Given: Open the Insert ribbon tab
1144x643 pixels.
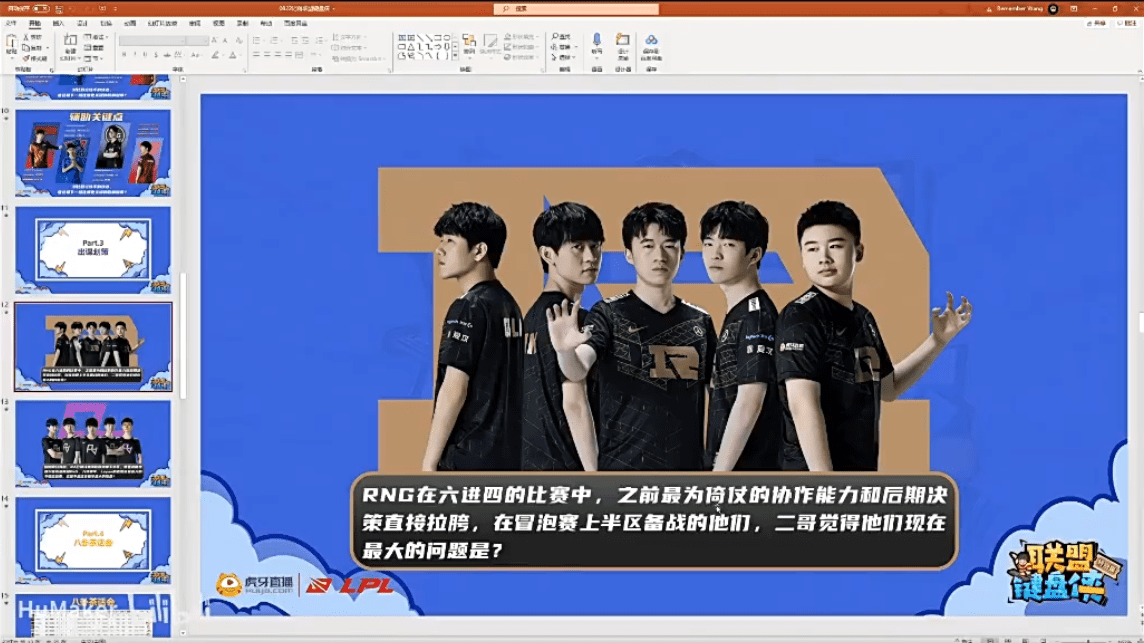Looking at the screenshot, I should pos(58,23).
